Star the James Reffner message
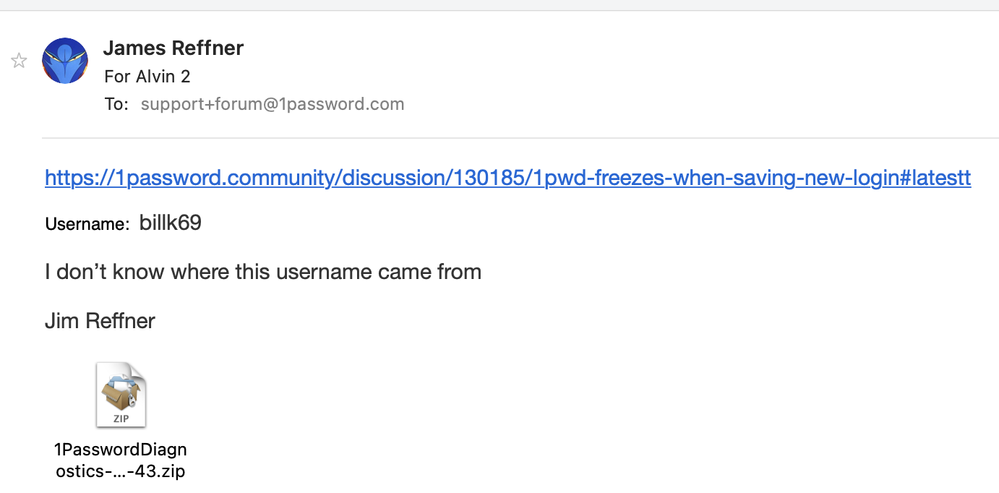Screen dimensions: 999x493 click(19, 61)
